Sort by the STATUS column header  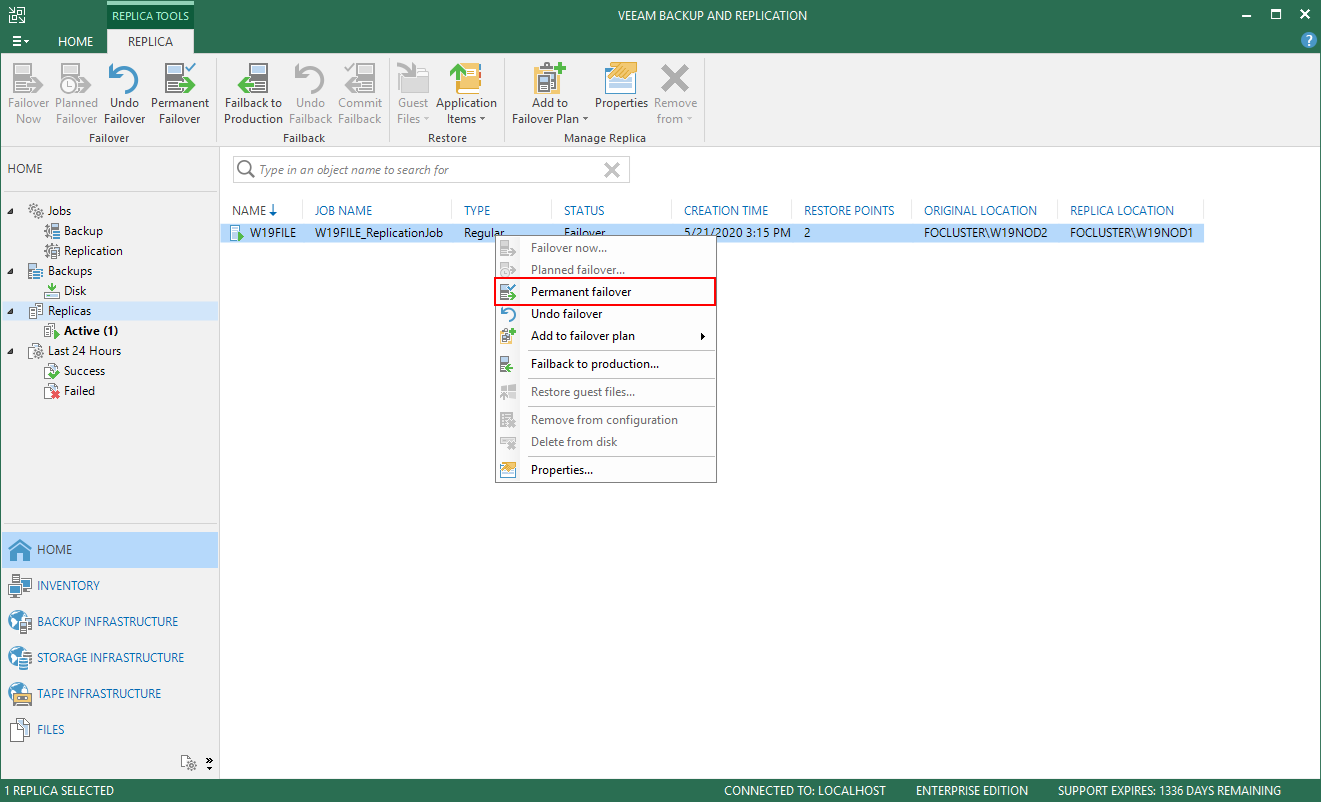[x=584, y=211]
